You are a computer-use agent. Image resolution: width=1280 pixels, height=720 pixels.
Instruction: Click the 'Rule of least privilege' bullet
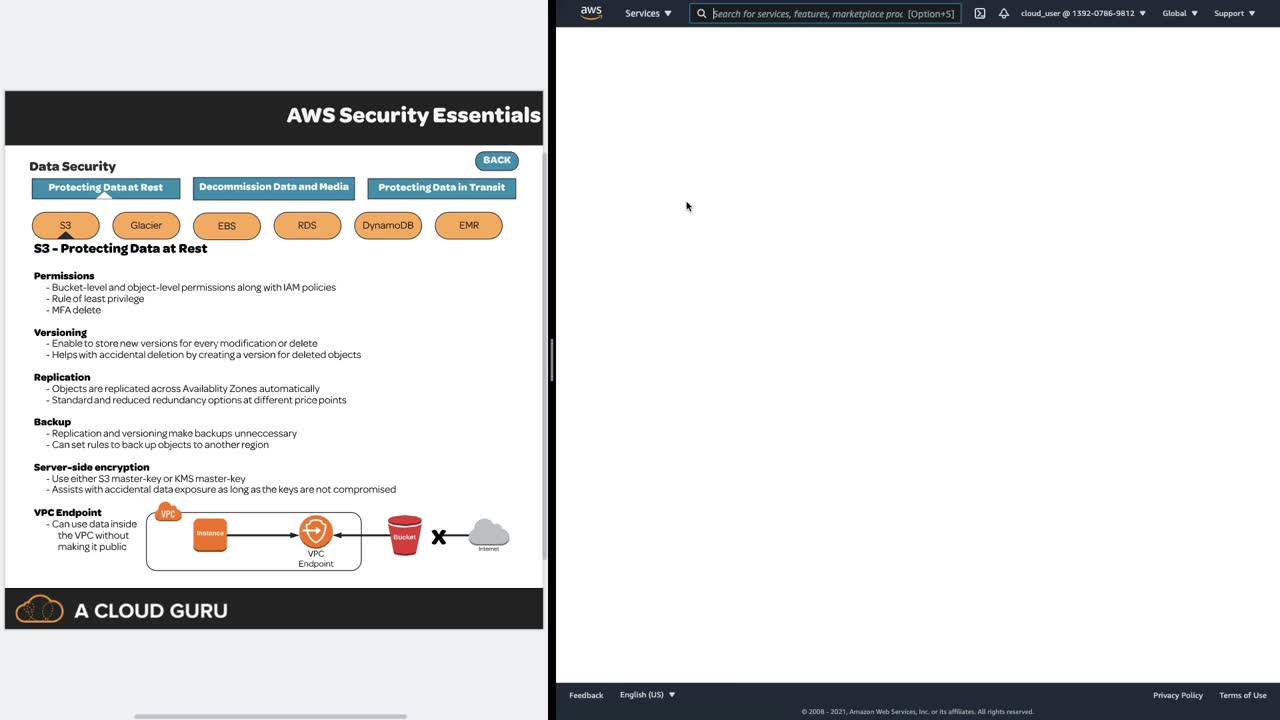pyautogui.click(x=98, y=299)
